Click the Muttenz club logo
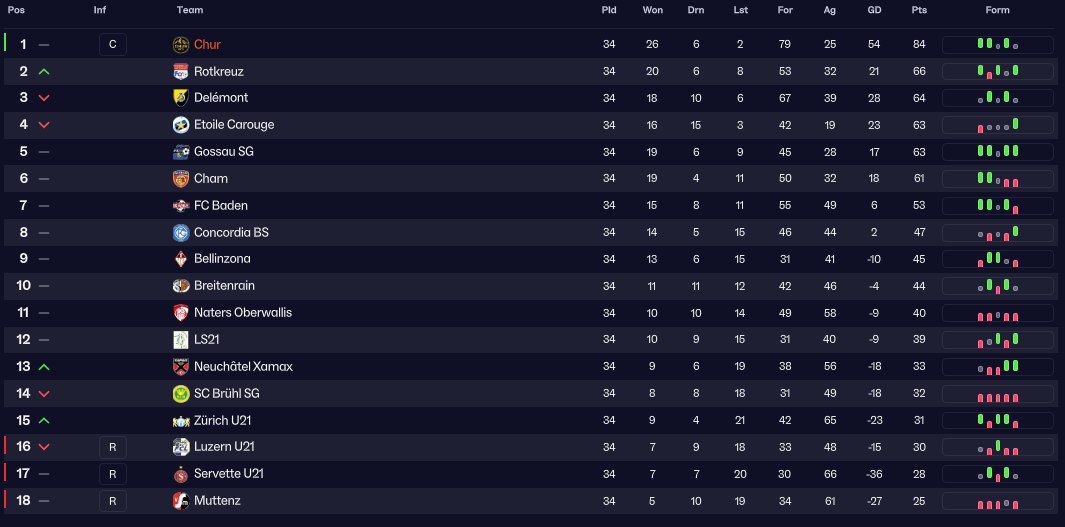The image size is (1065, 527). click(181, 501)
